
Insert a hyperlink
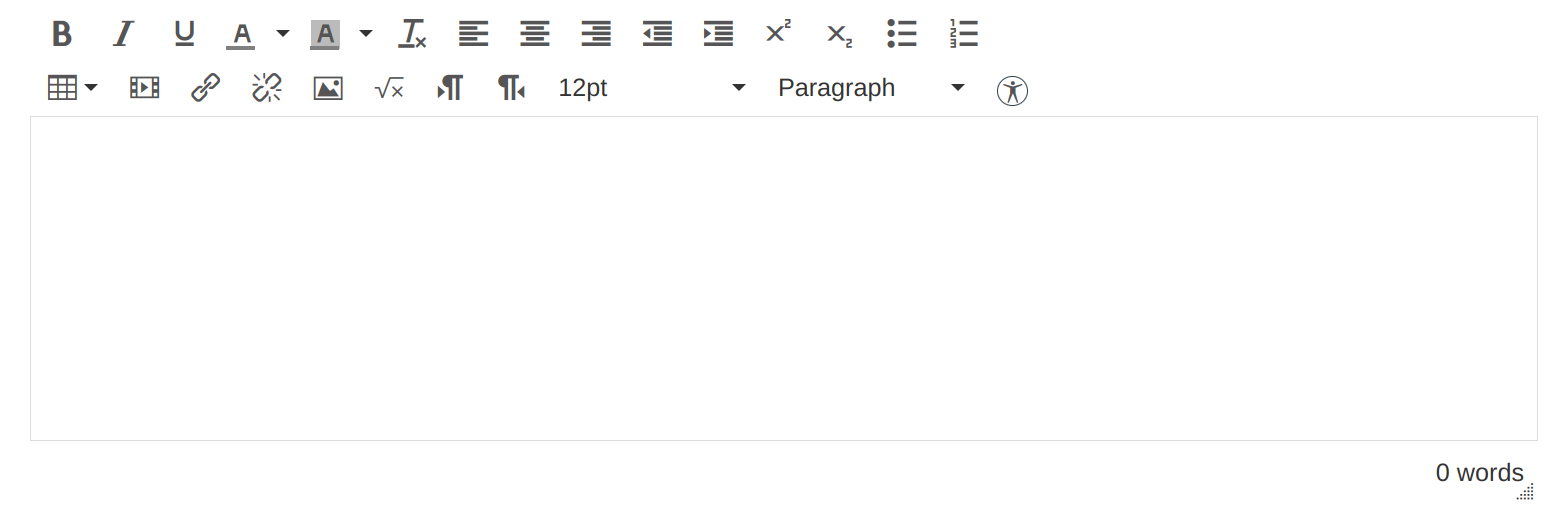[x=206, y=88]
